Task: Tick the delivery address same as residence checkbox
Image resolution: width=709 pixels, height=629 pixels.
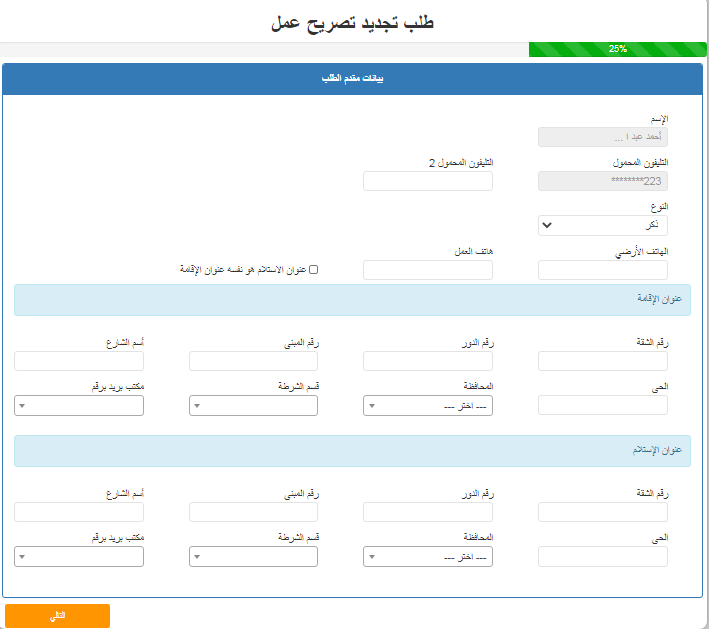Action: tap(313, 269)
